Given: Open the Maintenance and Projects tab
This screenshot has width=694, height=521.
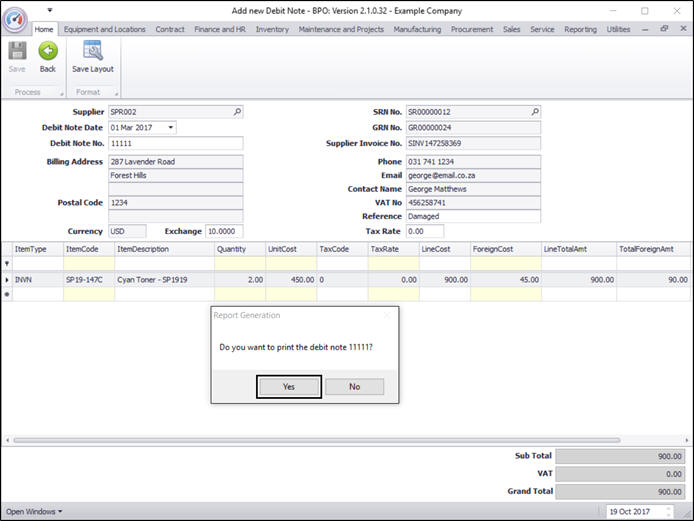Looking at the screenshot, I should 341,29.
